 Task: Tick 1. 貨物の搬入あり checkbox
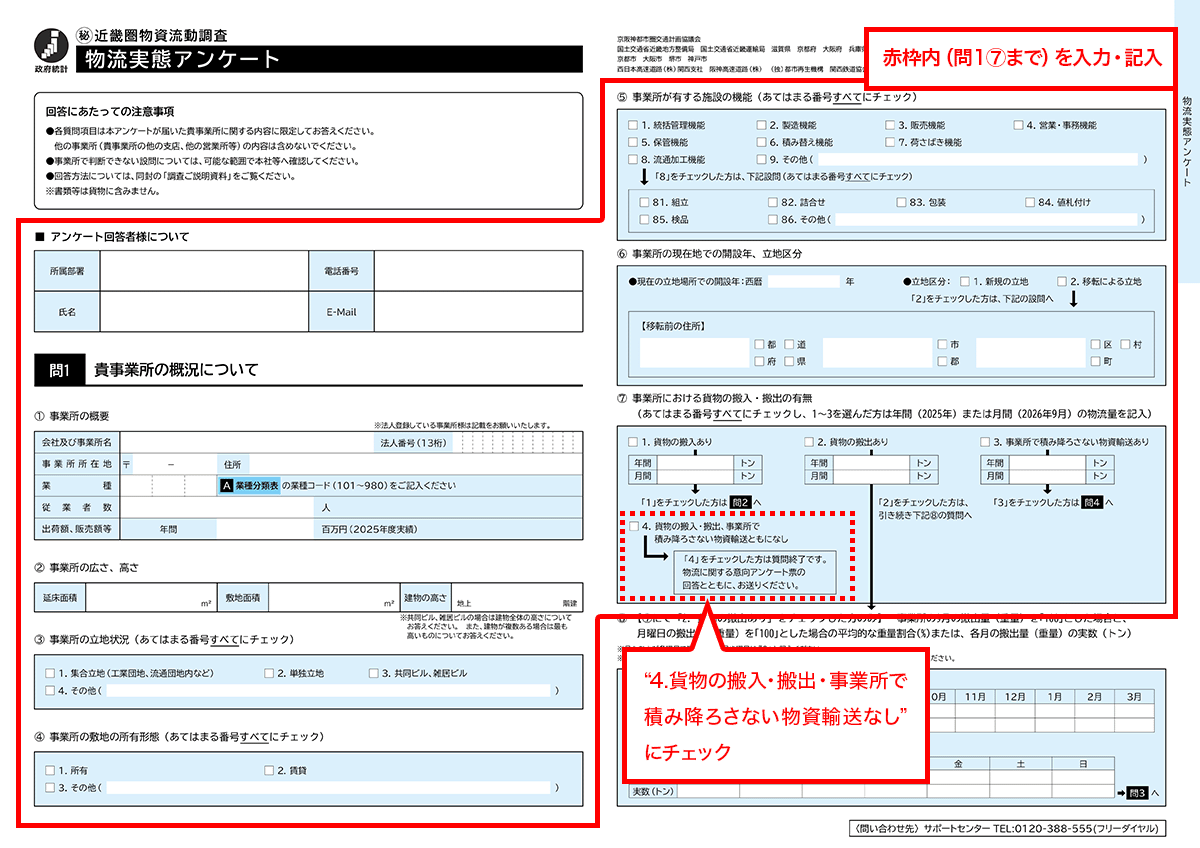[x=633, y=442]
